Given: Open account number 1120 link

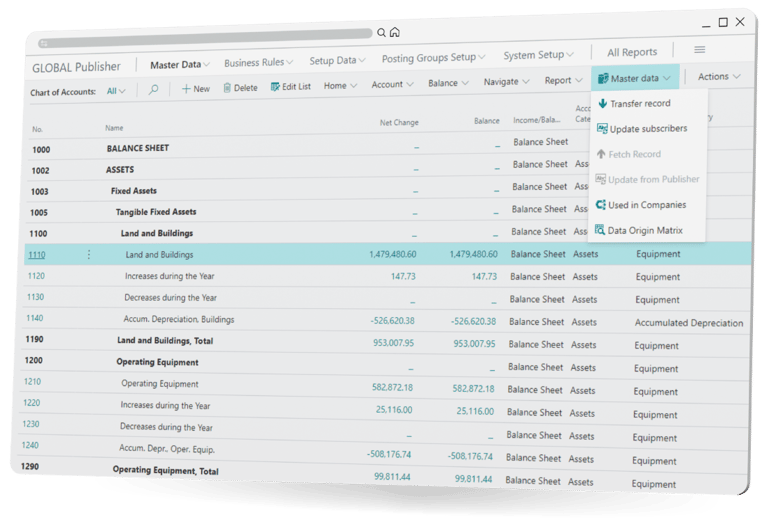Looking at the screenshot, I should point(36,276).
